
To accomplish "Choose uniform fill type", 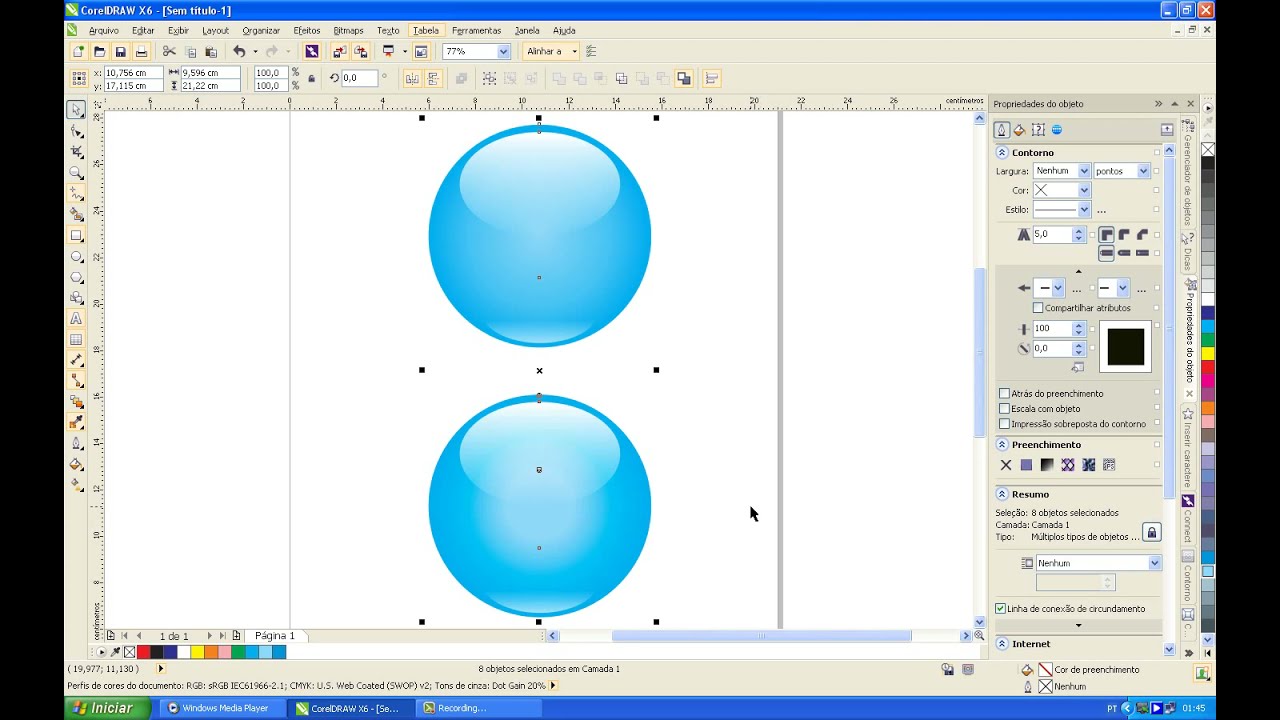I will coord(1026,465).
